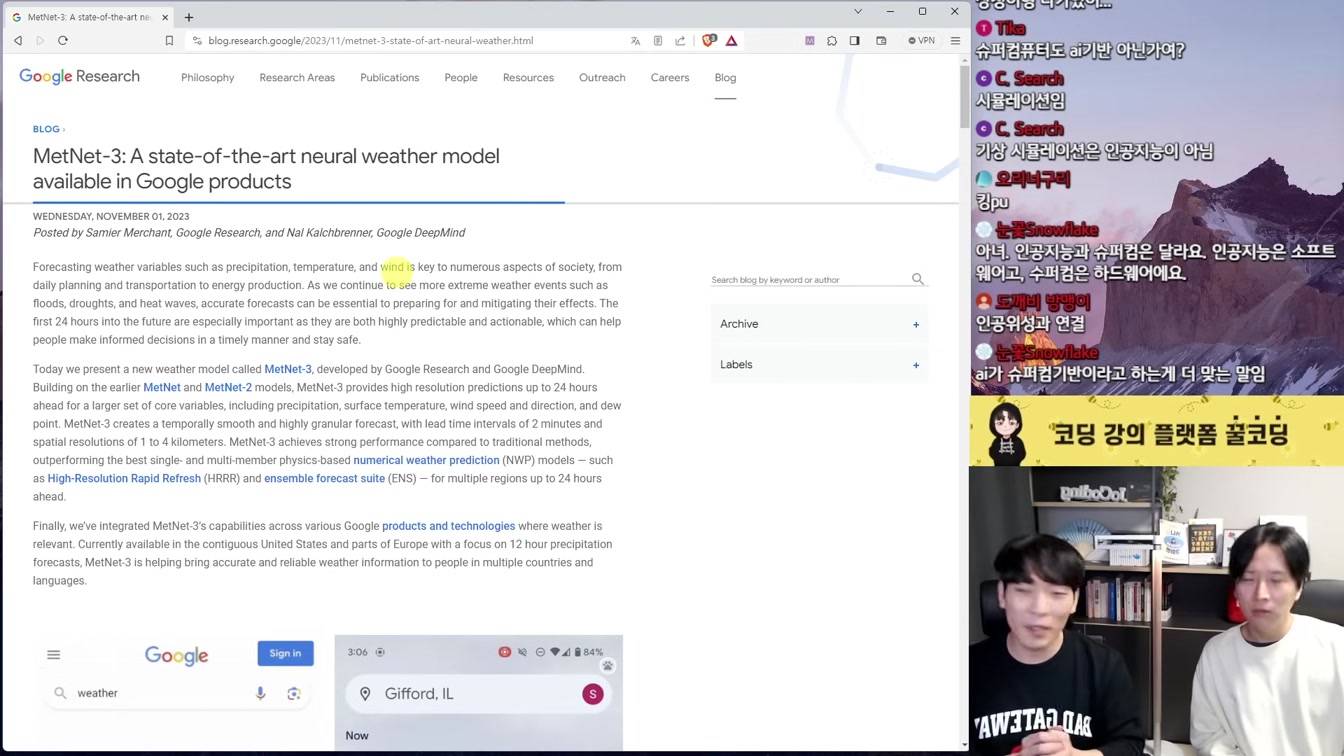Click the address bar URL field
The width and height of the screenshot is (1344, 756).
410,41
